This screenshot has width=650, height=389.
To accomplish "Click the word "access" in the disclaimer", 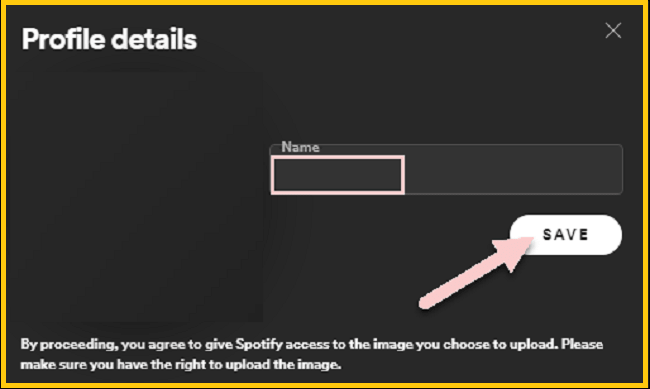I will tap(308, 345).
